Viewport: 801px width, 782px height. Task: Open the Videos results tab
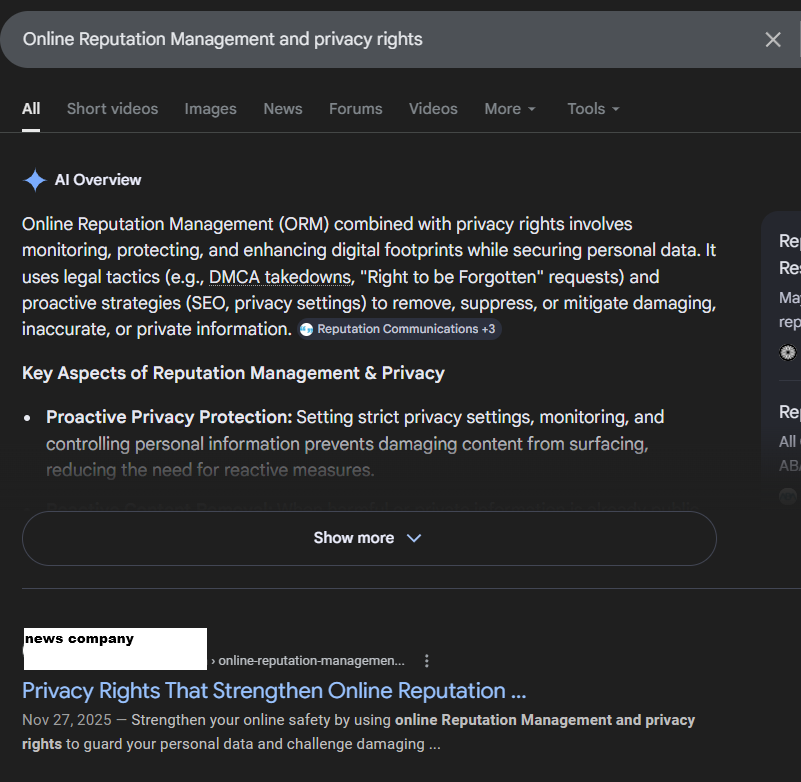[x=433, y=109]
